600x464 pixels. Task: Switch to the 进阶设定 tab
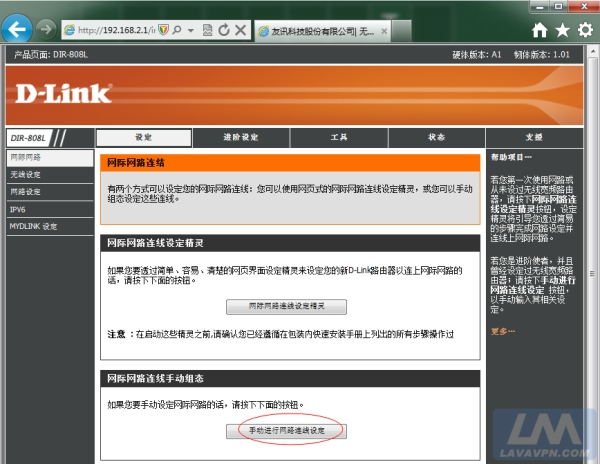(241, 138)
